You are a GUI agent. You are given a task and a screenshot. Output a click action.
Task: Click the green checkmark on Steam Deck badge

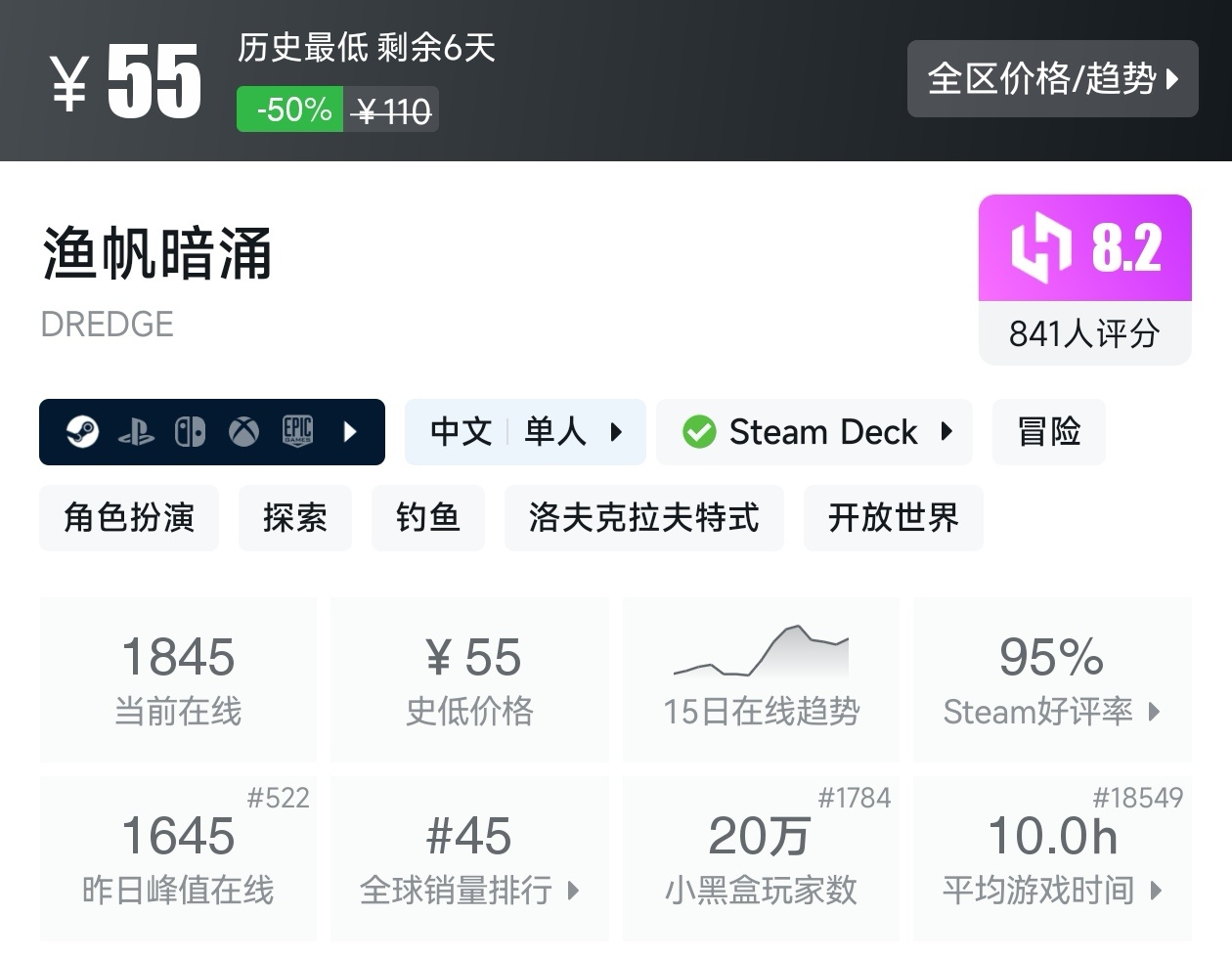(698, 431)
